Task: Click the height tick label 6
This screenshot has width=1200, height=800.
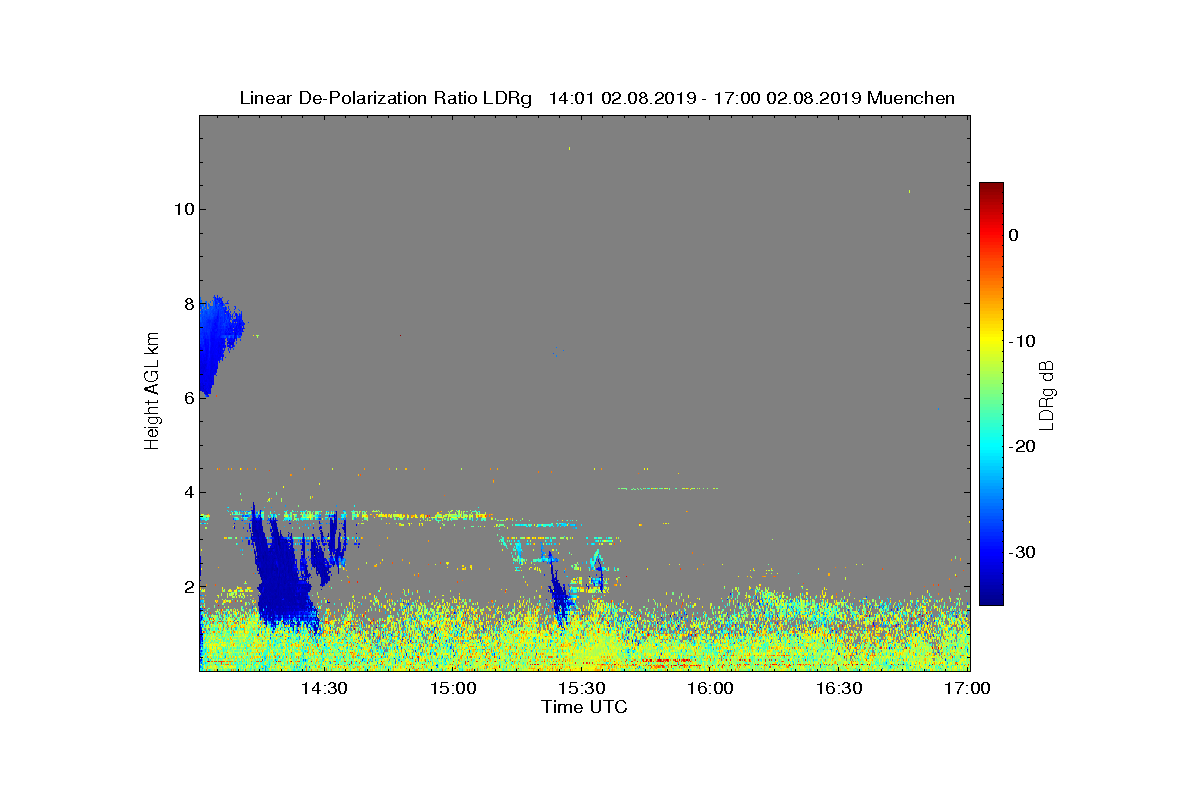Action: click(187, 398)
